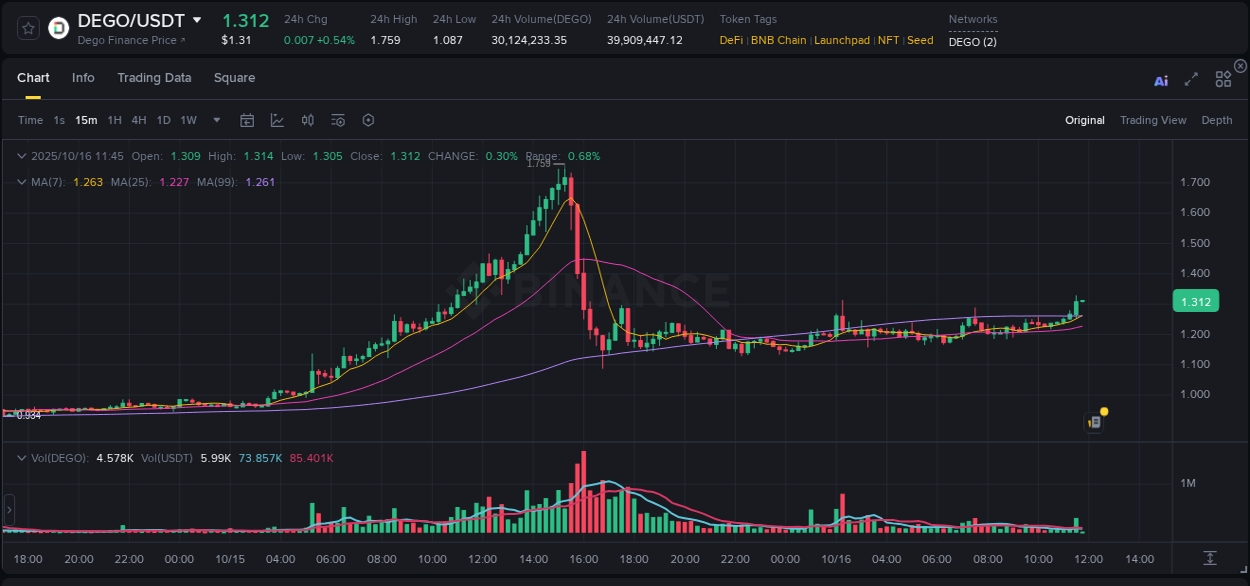
Task: Open chart settings via hexagon gear icon
Action: pyautogui.click(x=368, y=120)
